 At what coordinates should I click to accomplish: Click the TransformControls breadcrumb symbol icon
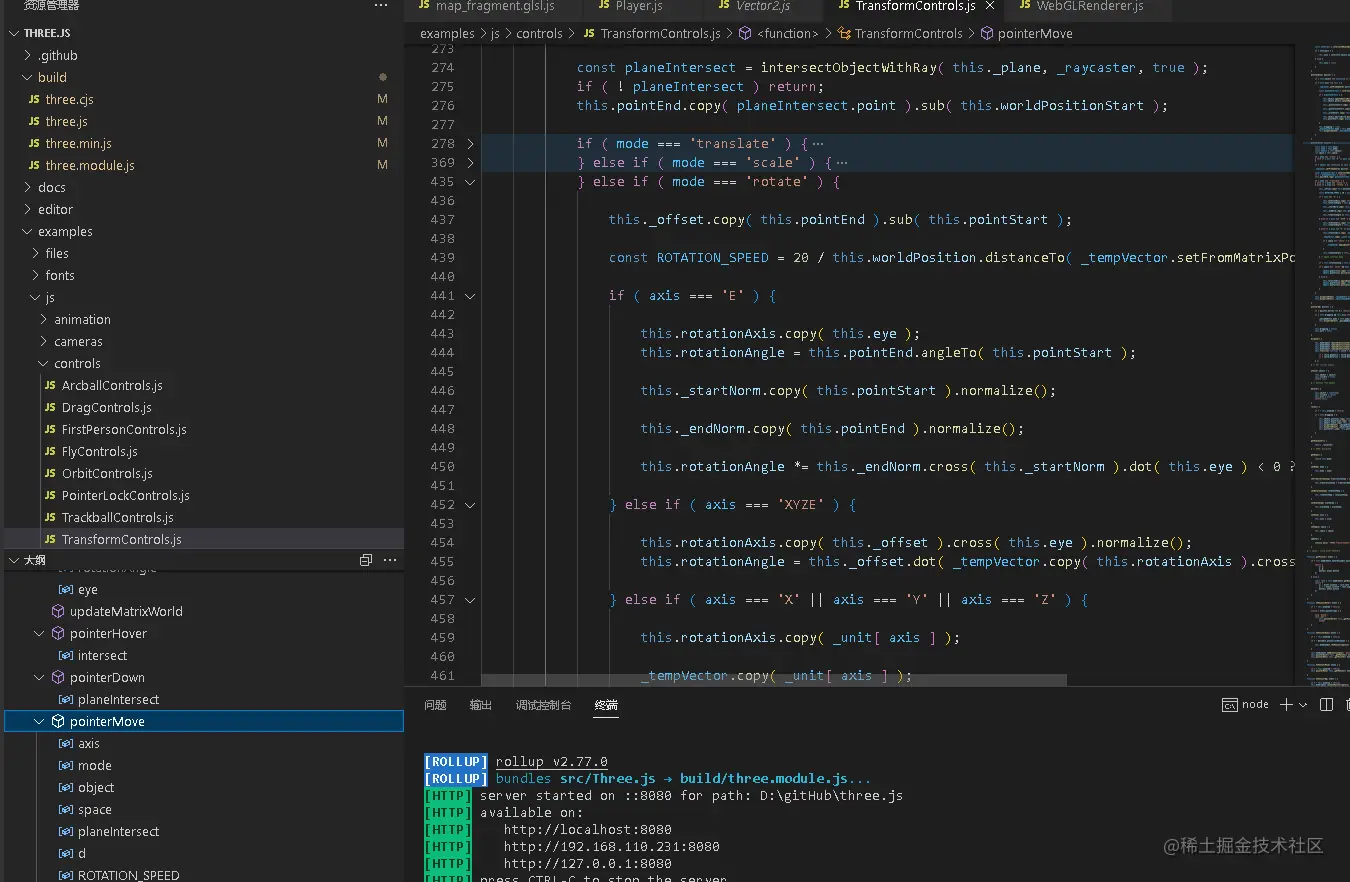(843, 33)
